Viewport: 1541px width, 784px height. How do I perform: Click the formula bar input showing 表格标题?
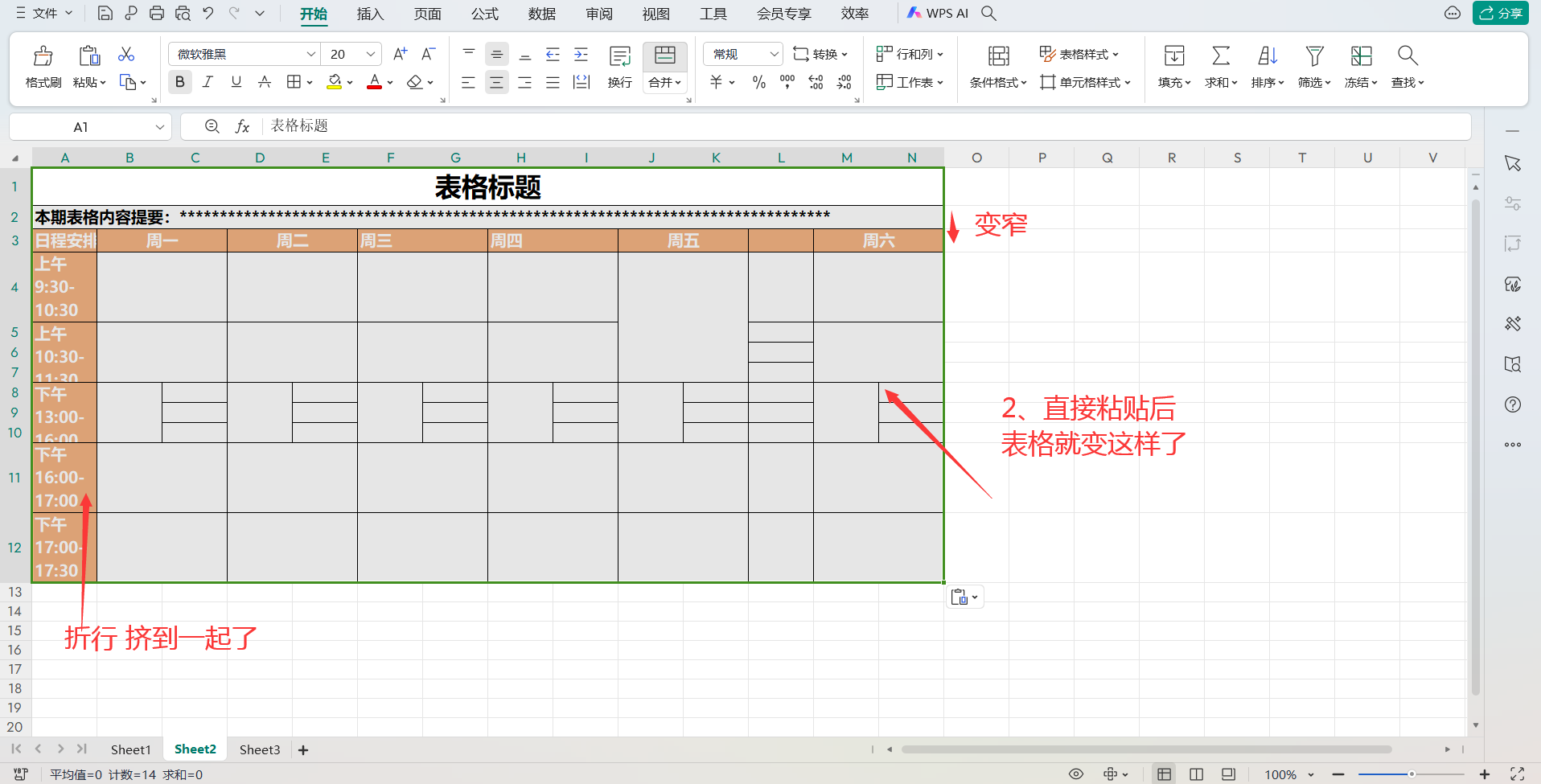[867, 126]
